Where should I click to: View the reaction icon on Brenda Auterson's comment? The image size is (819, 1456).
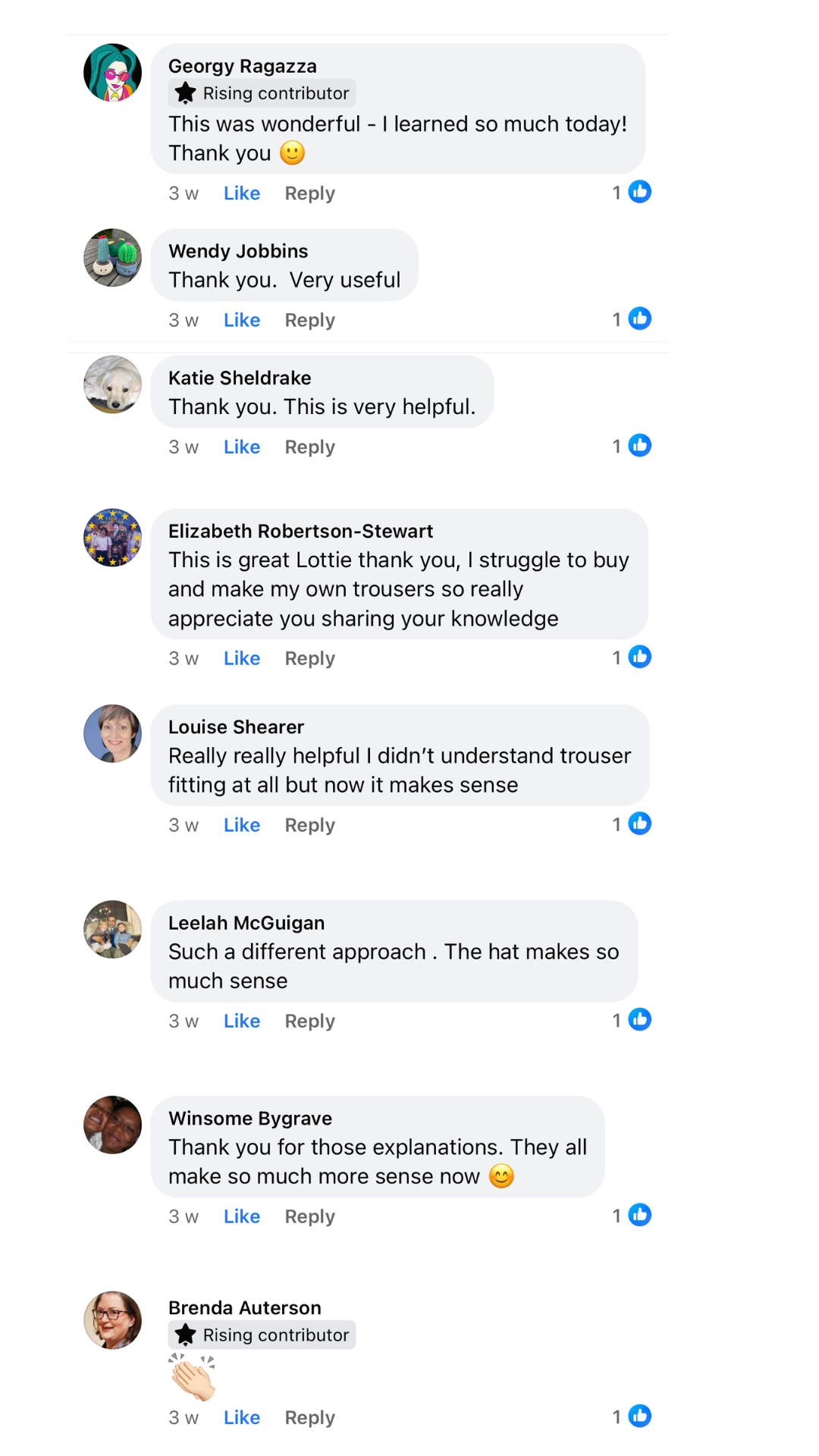(x=639, y=1416)
